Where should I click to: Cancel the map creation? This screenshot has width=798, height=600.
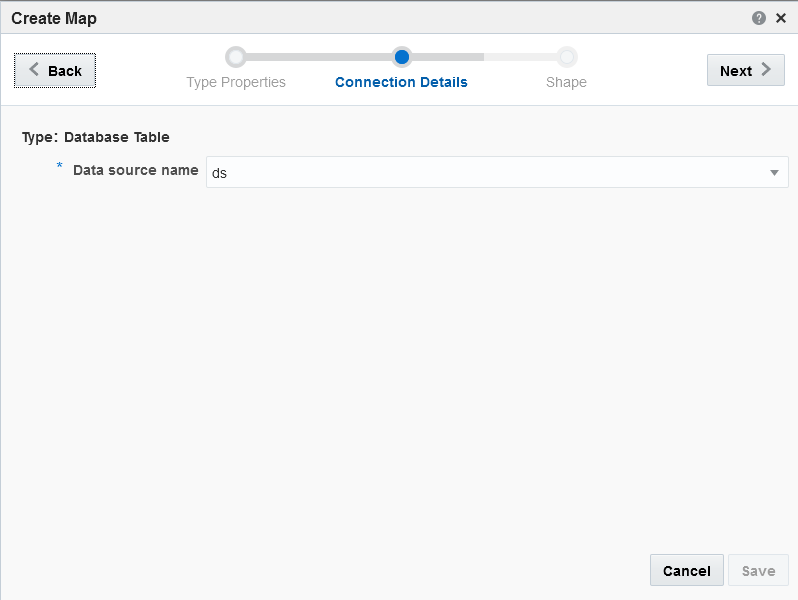[687, 570]
